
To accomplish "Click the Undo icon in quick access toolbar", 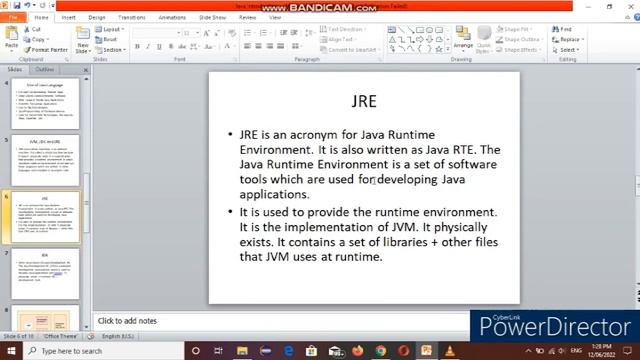I will click(x=27, y=5).
